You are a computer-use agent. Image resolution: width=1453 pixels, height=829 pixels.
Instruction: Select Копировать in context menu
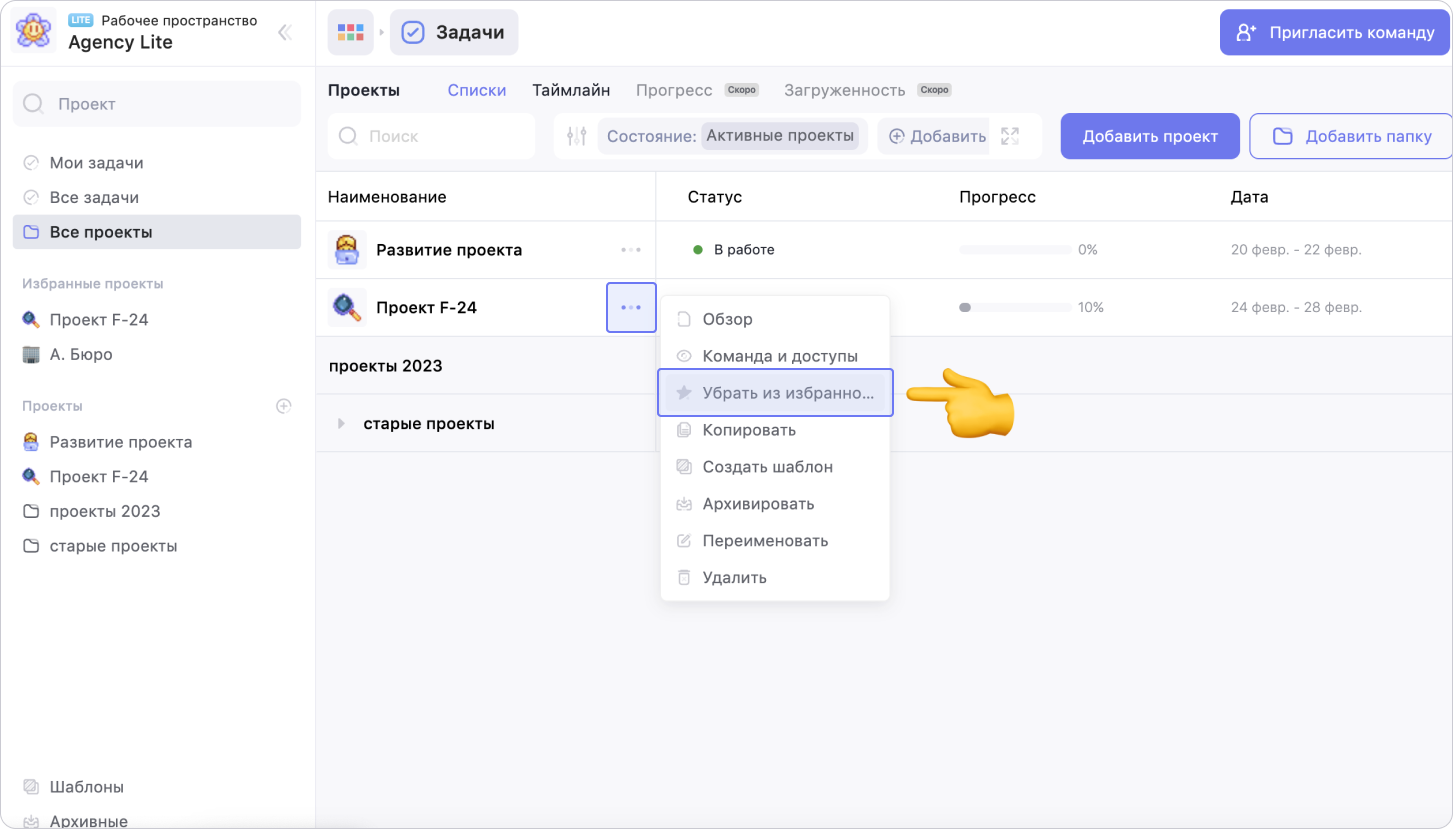coord(775,430)
